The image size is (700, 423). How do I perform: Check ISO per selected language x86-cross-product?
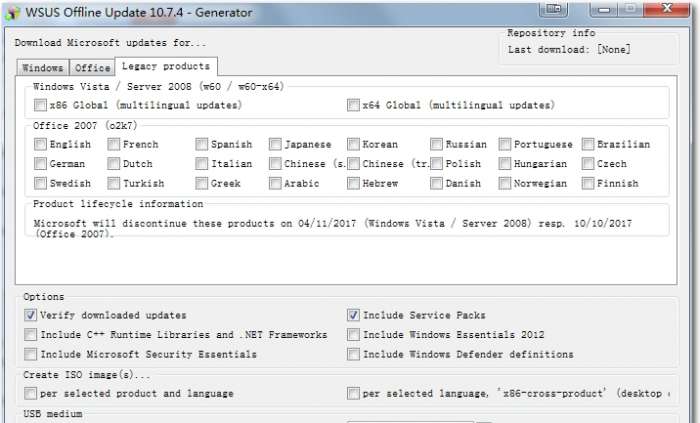coord(353,394)
